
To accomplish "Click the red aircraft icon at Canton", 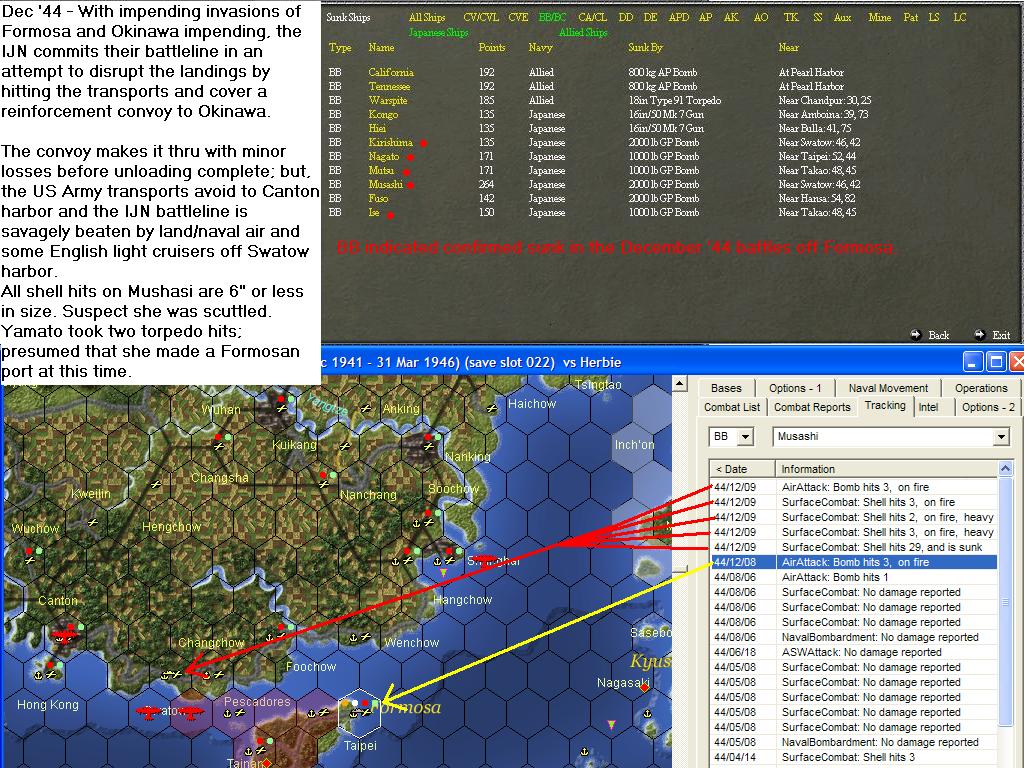I will pos(63,634).
